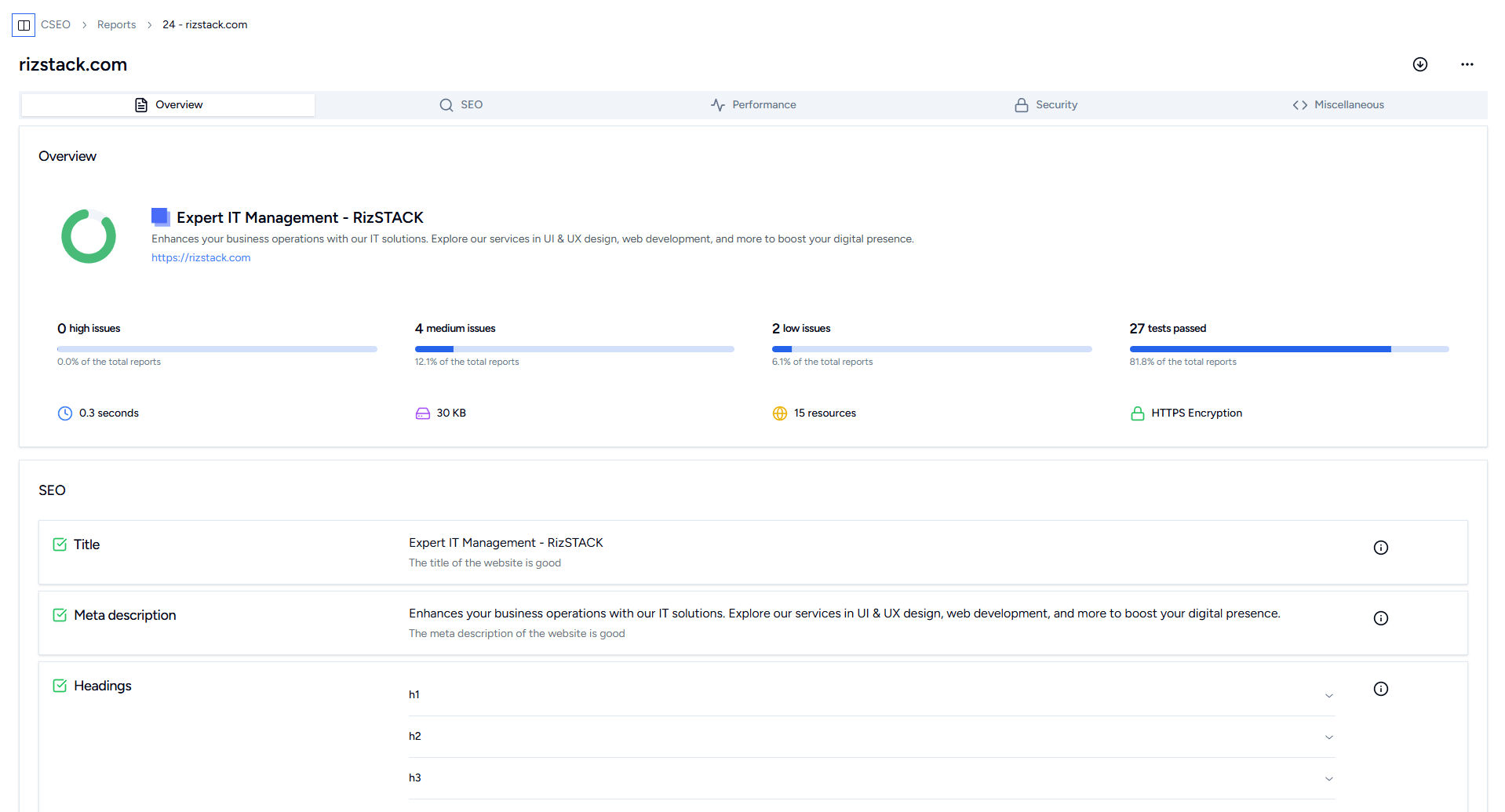Viewport: 1505px width, 812px height.
Task: Switch to the Miscellaneous tab
Action: [1339, 105]
